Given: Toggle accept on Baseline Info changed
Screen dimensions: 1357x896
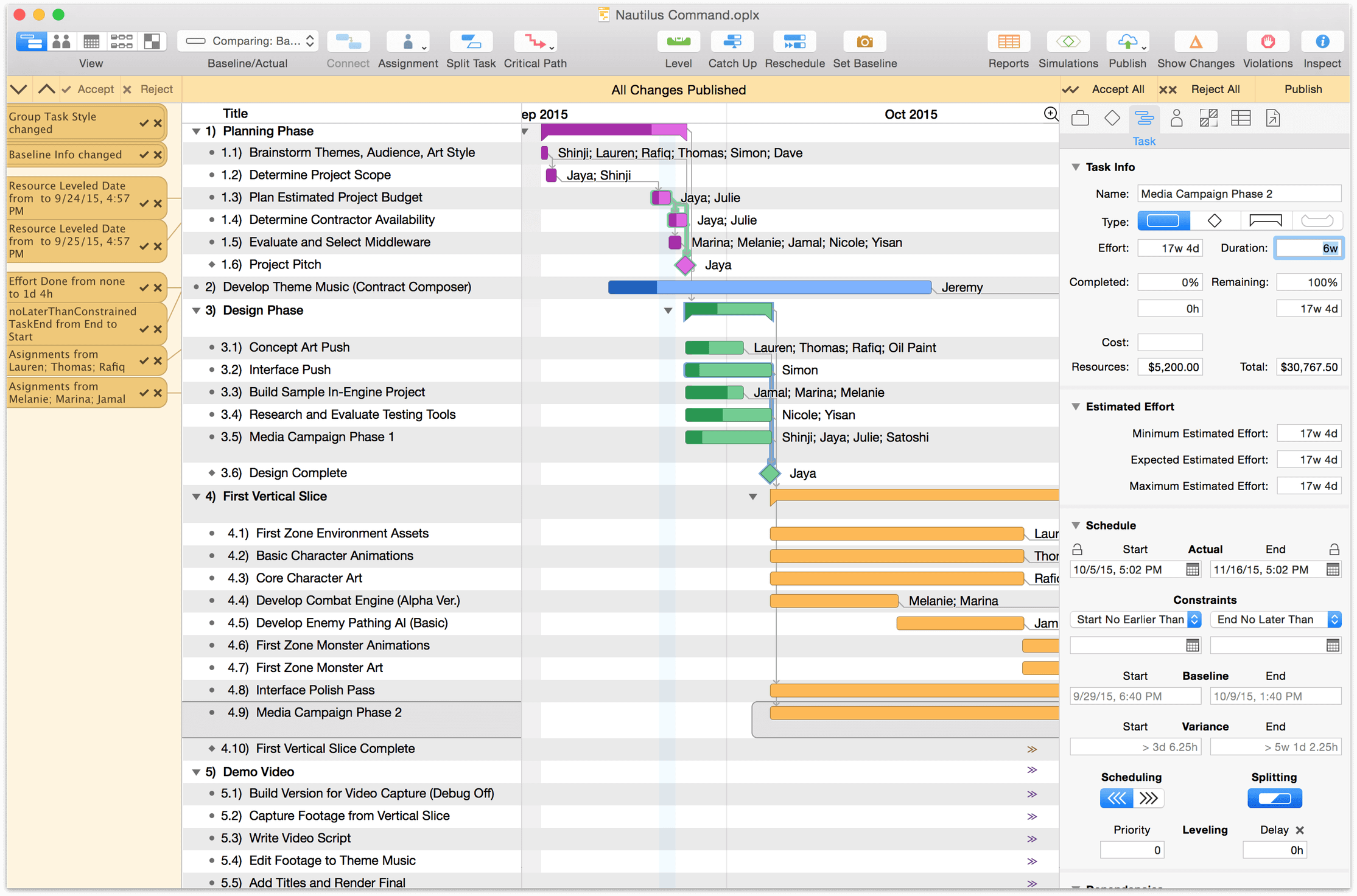Looking at the screenshot, I should [x=143, y=154].
